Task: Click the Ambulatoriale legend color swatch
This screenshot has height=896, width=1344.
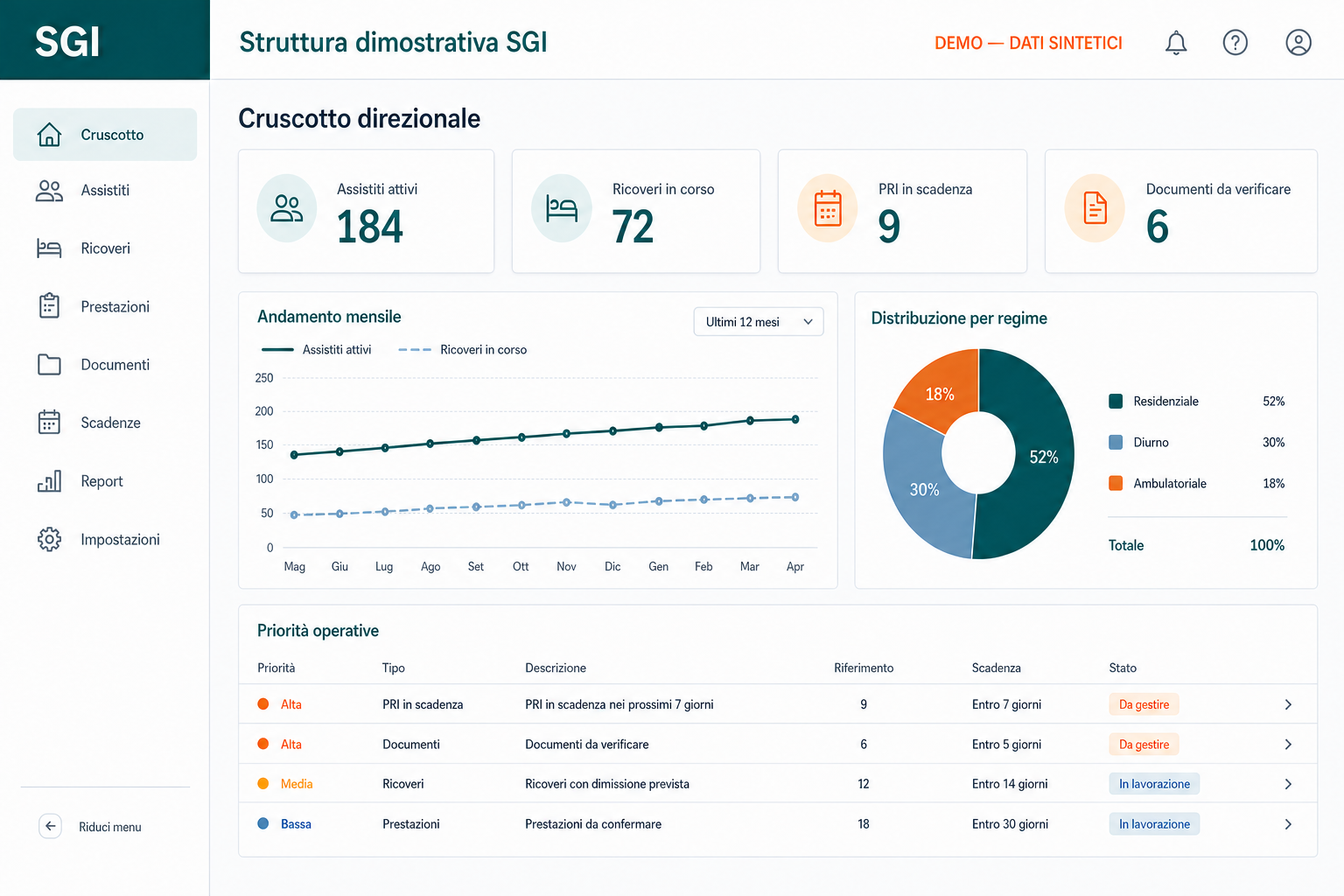Action: tap(1116, 483)
